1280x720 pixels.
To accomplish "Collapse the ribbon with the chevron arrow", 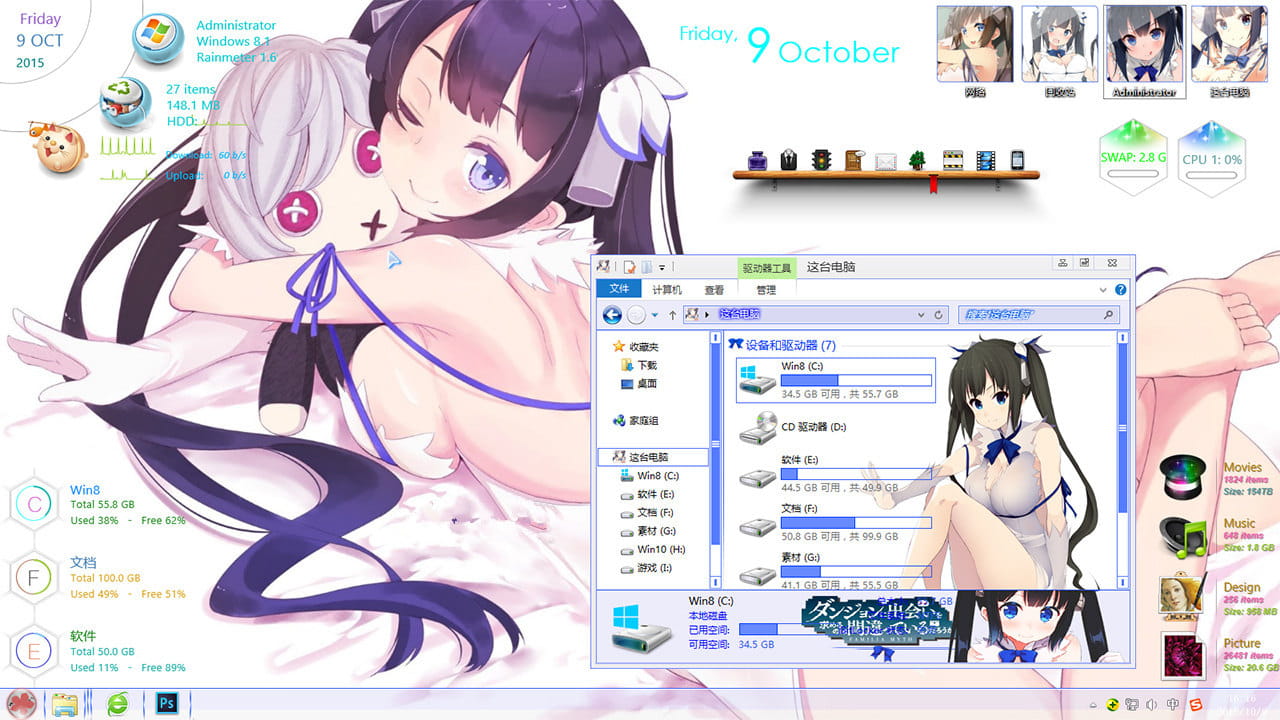I will 1103,289.
